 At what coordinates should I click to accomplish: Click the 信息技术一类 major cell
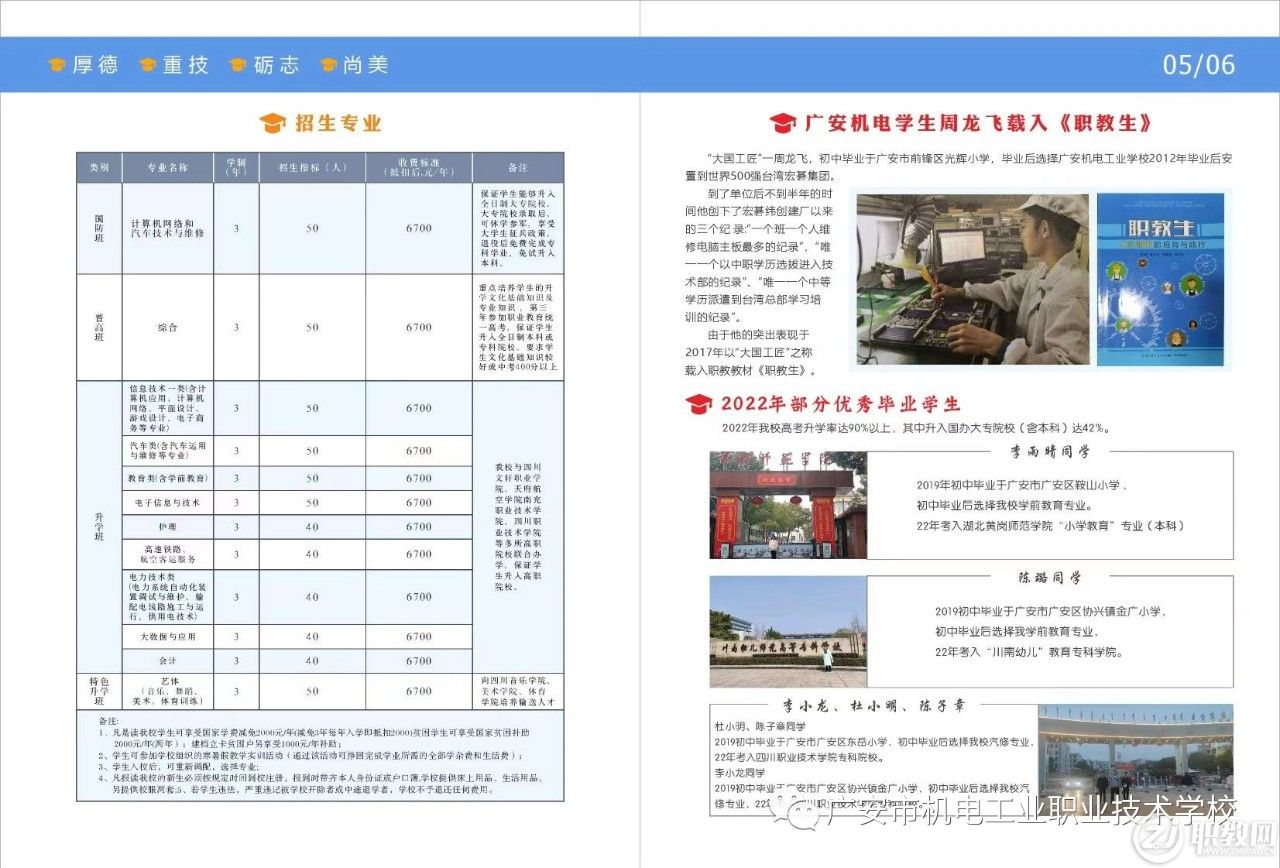(168, 408)
